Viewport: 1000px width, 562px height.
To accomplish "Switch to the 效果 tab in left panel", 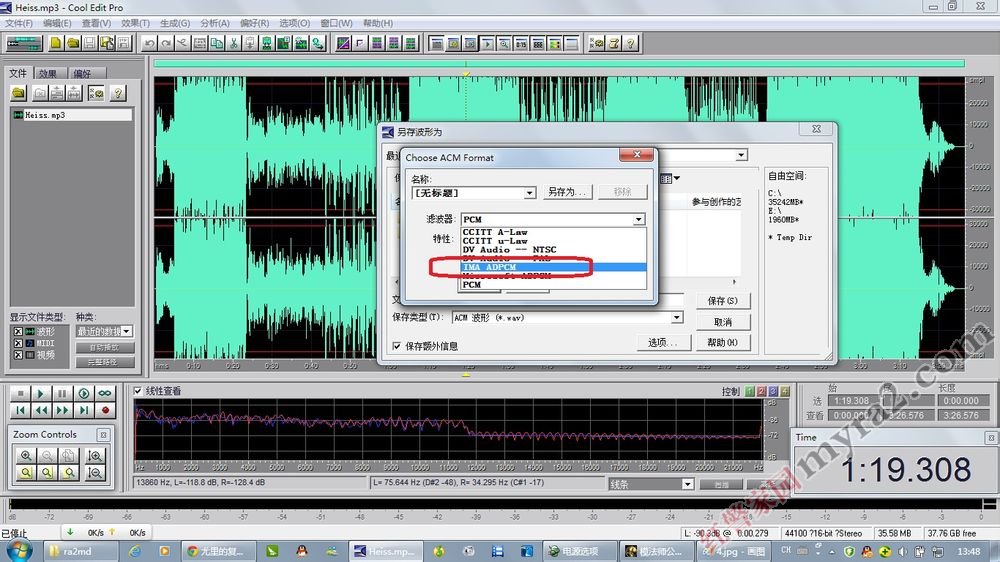I will [48, 73].
